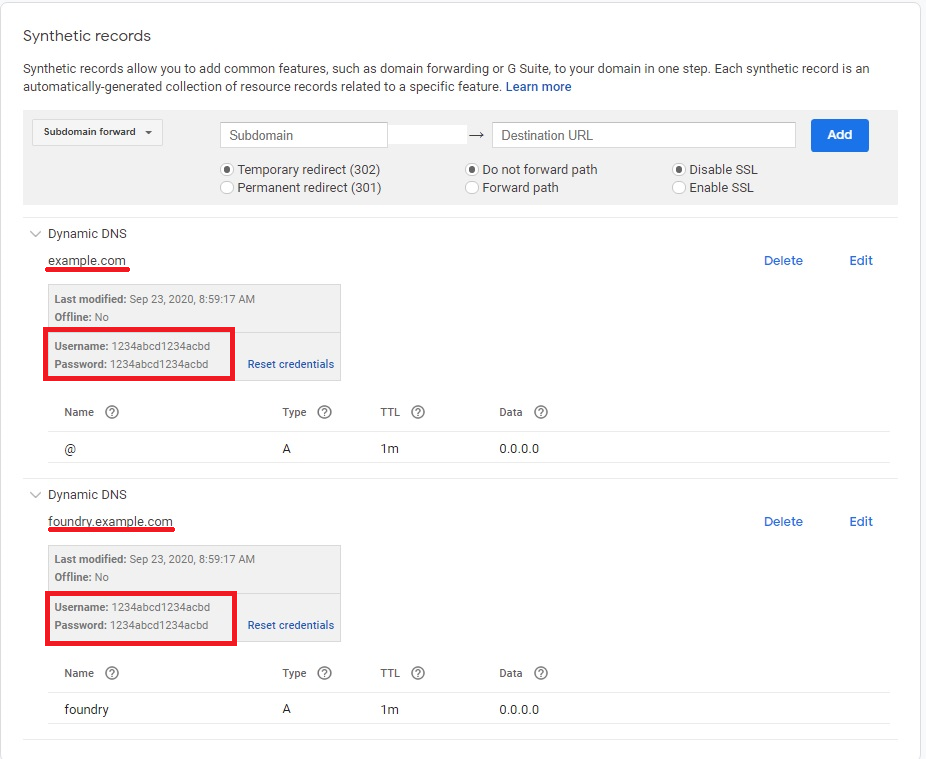Enable the Forward path option

coord(471,186)
